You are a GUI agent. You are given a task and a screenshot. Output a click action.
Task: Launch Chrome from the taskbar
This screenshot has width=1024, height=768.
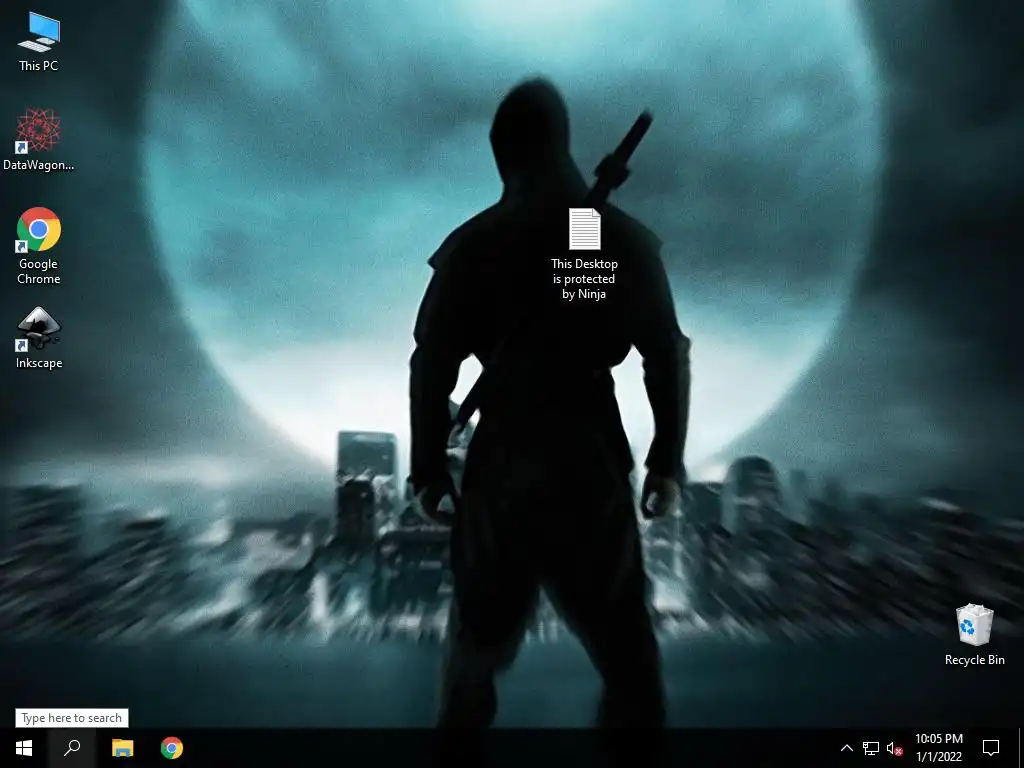[x=172, y=748]
